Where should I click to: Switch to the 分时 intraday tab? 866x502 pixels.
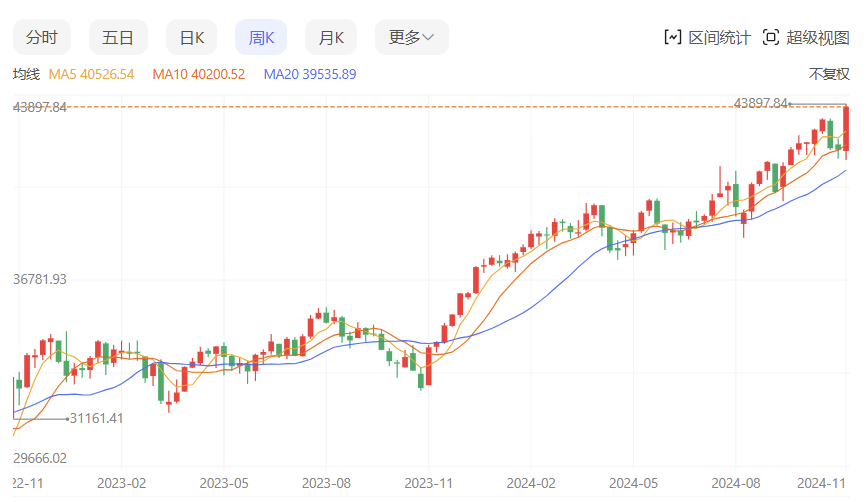pyautogui.click(x=42, y=37)
